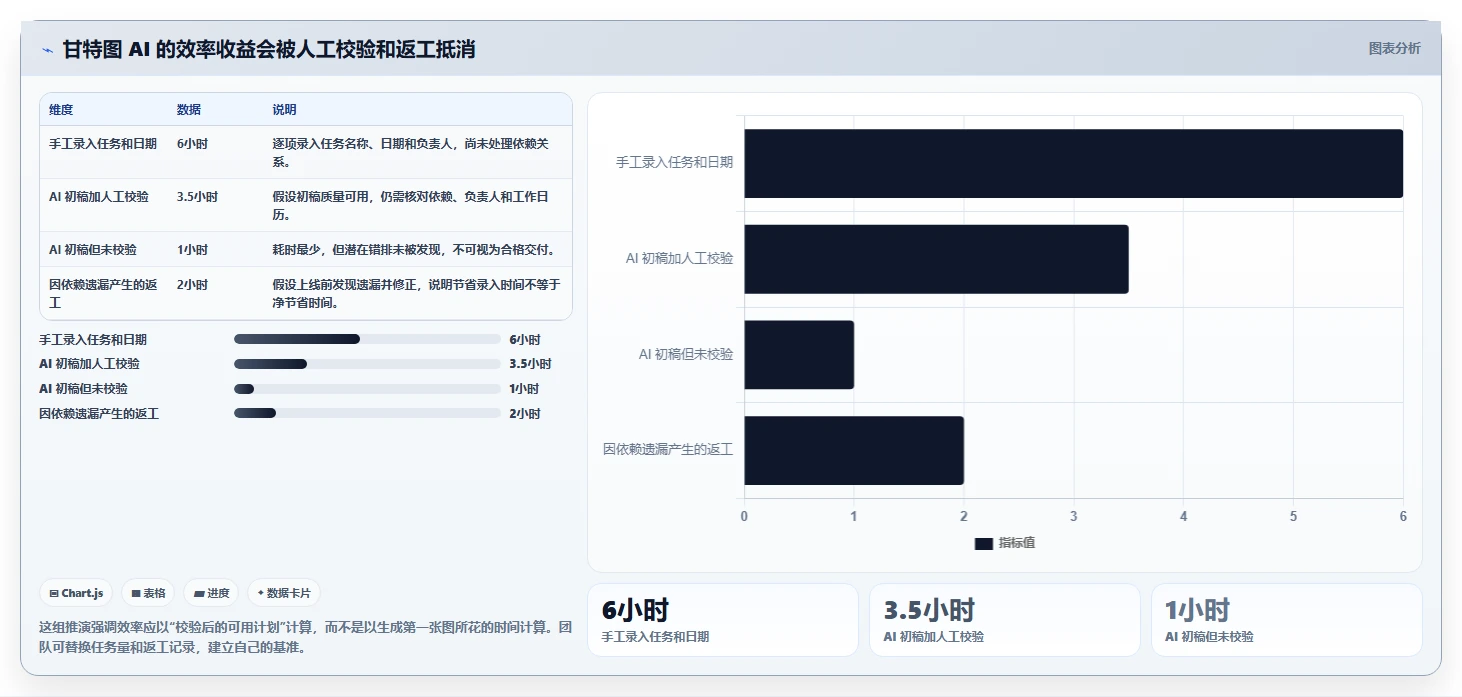The width and height of the screenshot is (1462, 697).
Task: Click the description starting 耗时最少
Action: click(414, 250)
